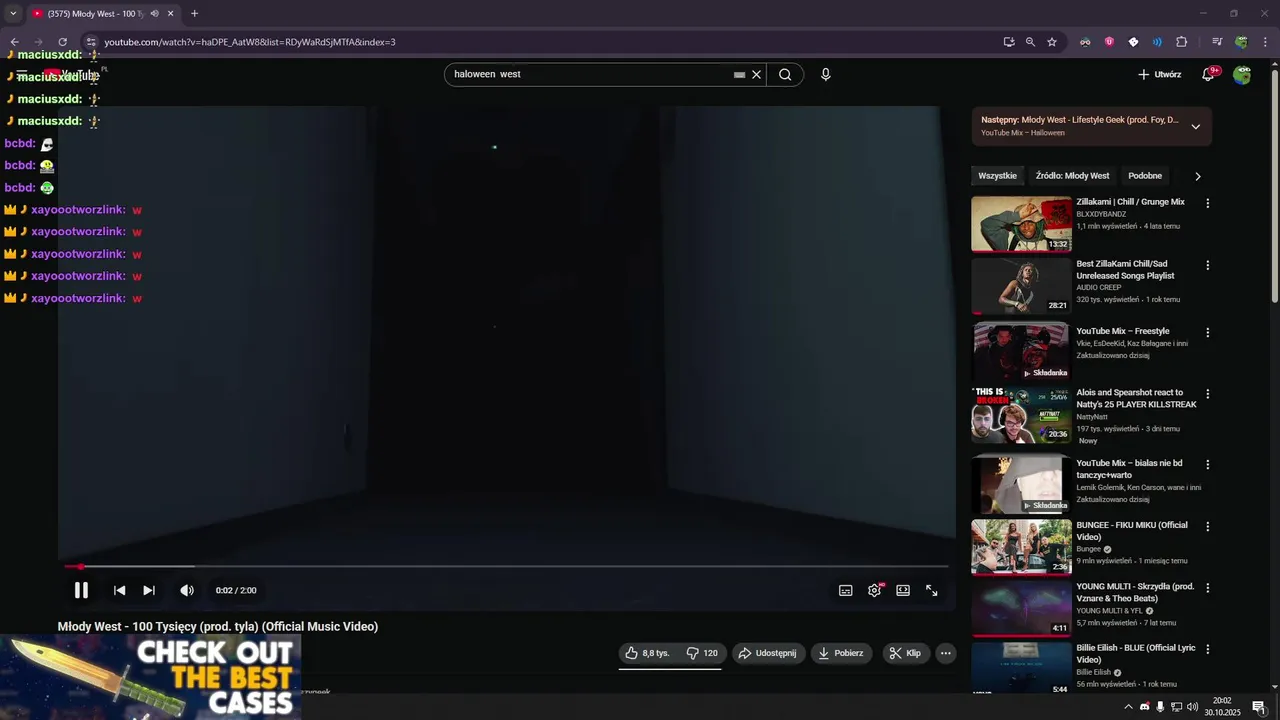This screenshot has width=1280, height=720.
Task: Create a clip with Klip button
Action: [905, 653]
